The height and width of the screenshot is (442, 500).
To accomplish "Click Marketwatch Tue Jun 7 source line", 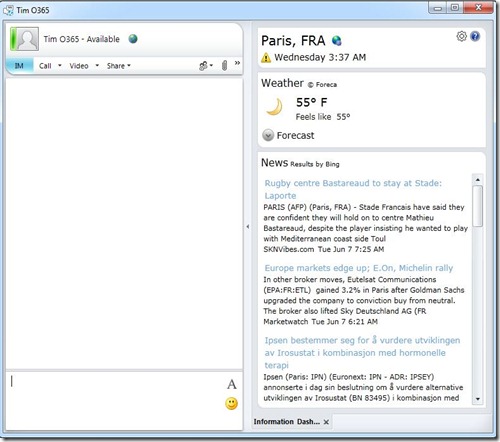I will [320, 322].
